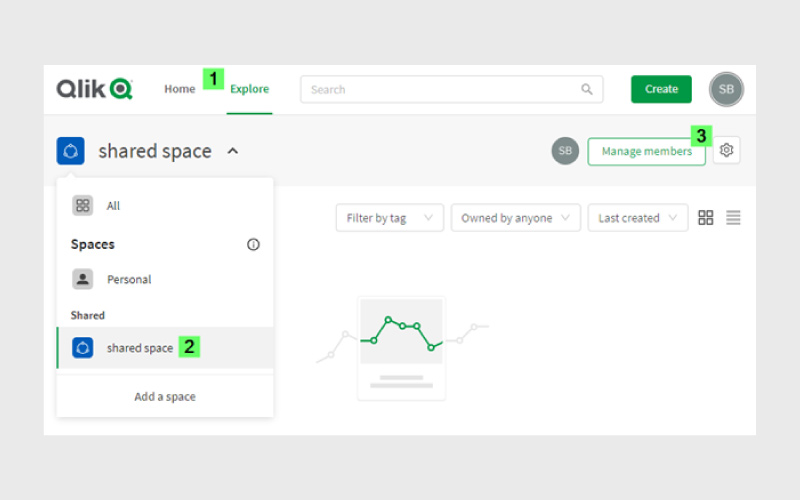Viewport: 800px width, 500px height.
Task: Open the Filter by tag dropdown
Action: pos(390,218)
